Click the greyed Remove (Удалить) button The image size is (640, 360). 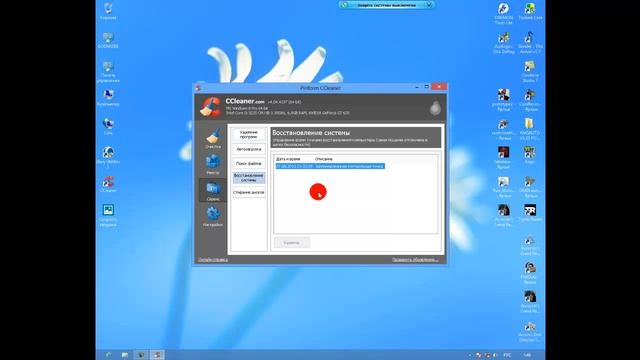[292, 242]
